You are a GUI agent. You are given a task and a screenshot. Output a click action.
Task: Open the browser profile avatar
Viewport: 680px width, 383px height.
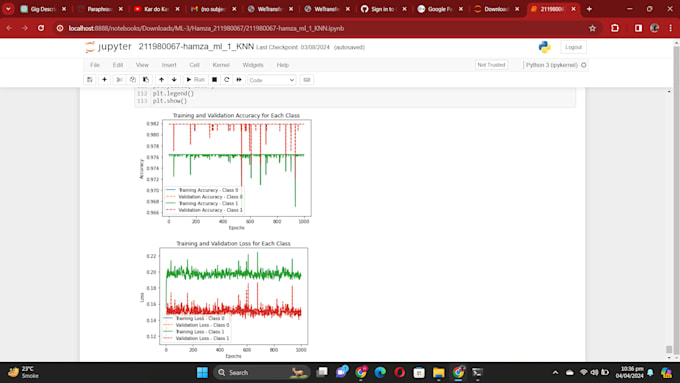[x=654, y=28]
